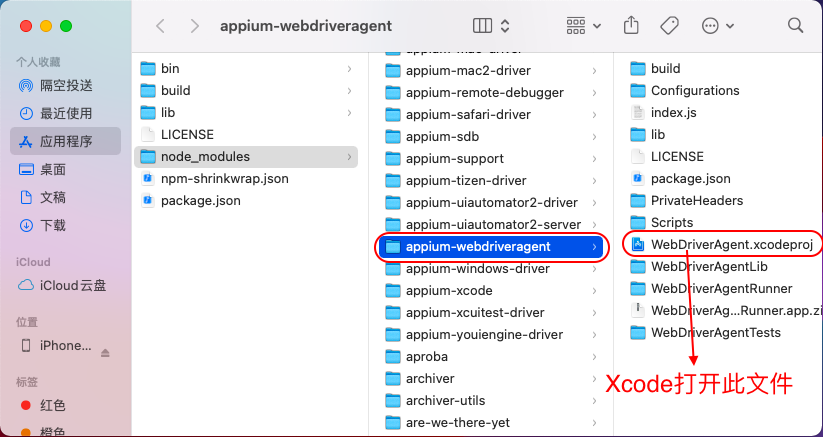Select first-column package.json file
The width and height of the screenshot is (823, 437).
(x=246, y=201)
